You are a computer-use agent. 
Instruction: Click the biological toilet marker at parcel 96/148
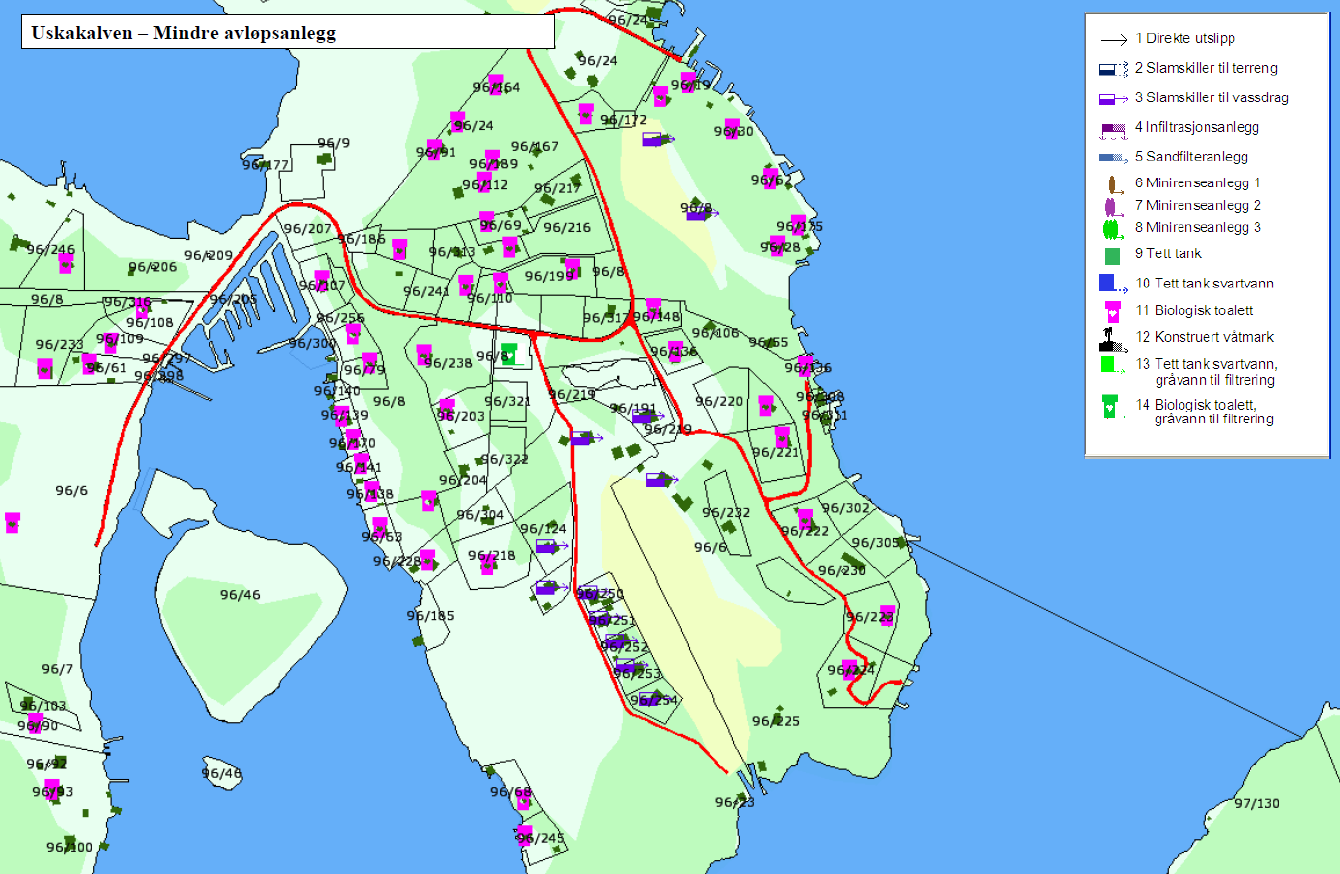click(653, 308)
